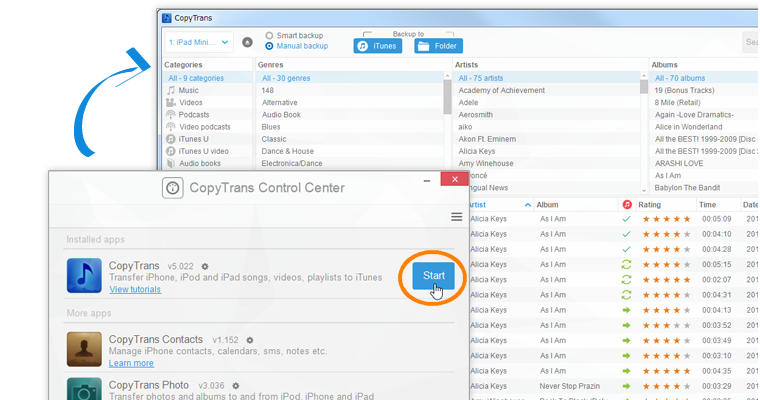Viewport: 760px width, 400px height.
Task: Click the Artist column sort arrow
Action: (527, 205)
